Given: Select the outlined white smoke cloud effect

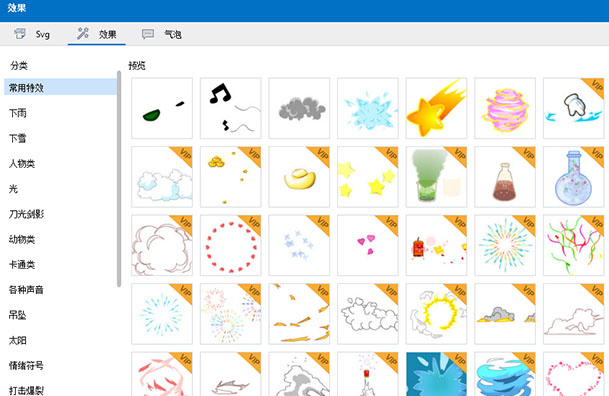Looking at the screenshot, I should [x=368, y=314].
